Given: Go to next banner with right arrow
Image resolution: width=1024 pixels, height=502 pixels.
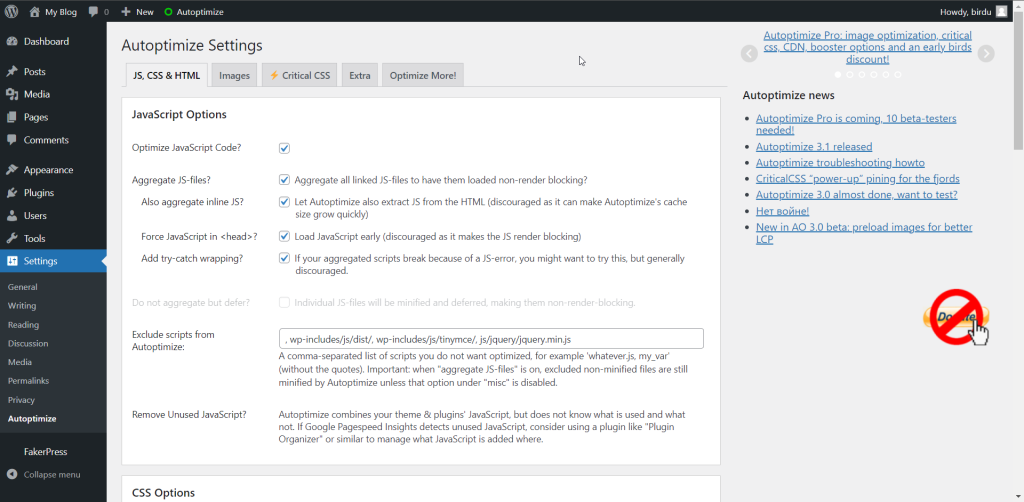Looking at the screenshot, I should (x=986, y=54).
